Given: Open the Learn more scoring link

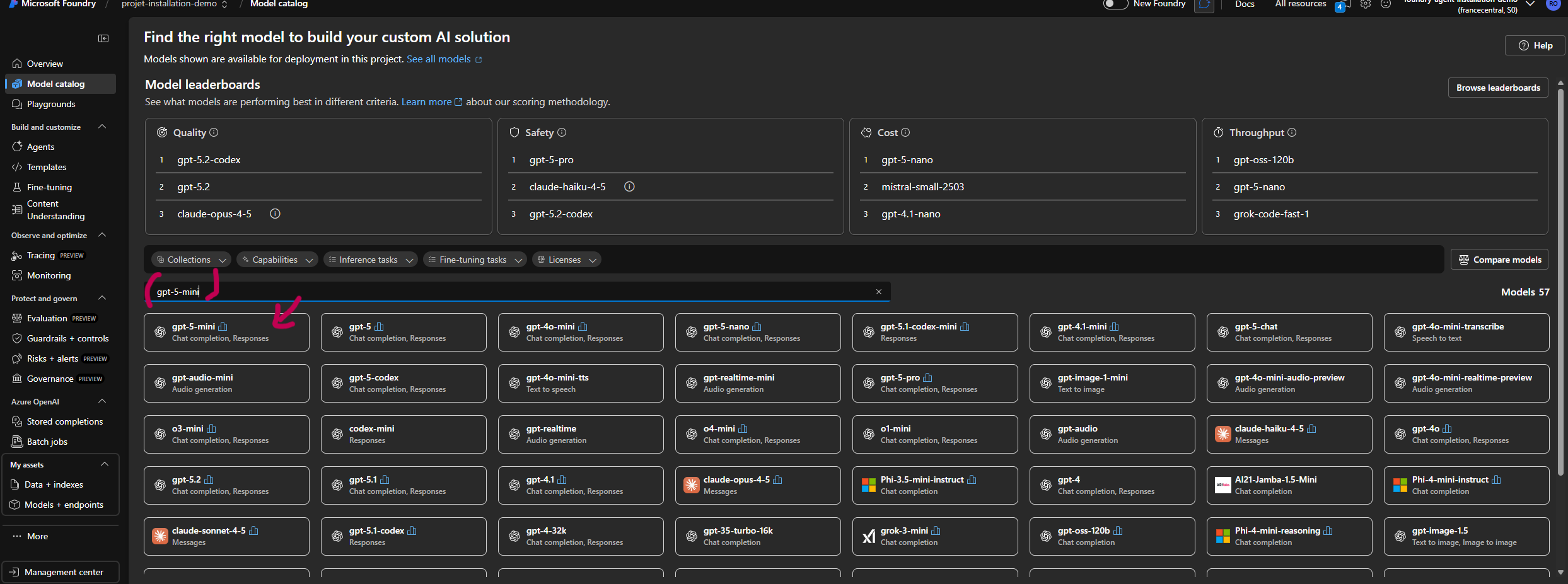Looking at the screenshot, I should pyautogui.click(x=432, y=102).
